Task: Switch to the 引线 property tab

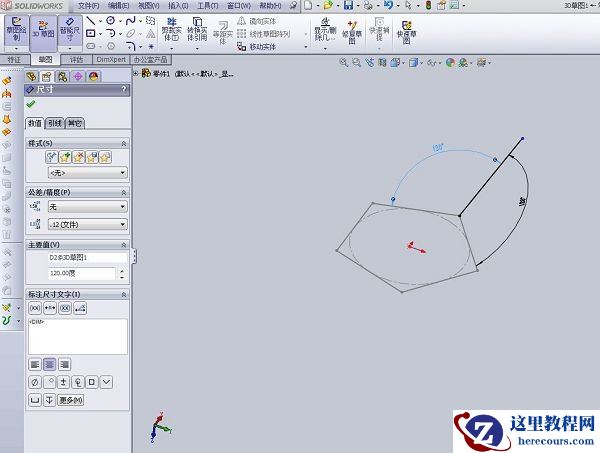Action: tap(54, 123)
